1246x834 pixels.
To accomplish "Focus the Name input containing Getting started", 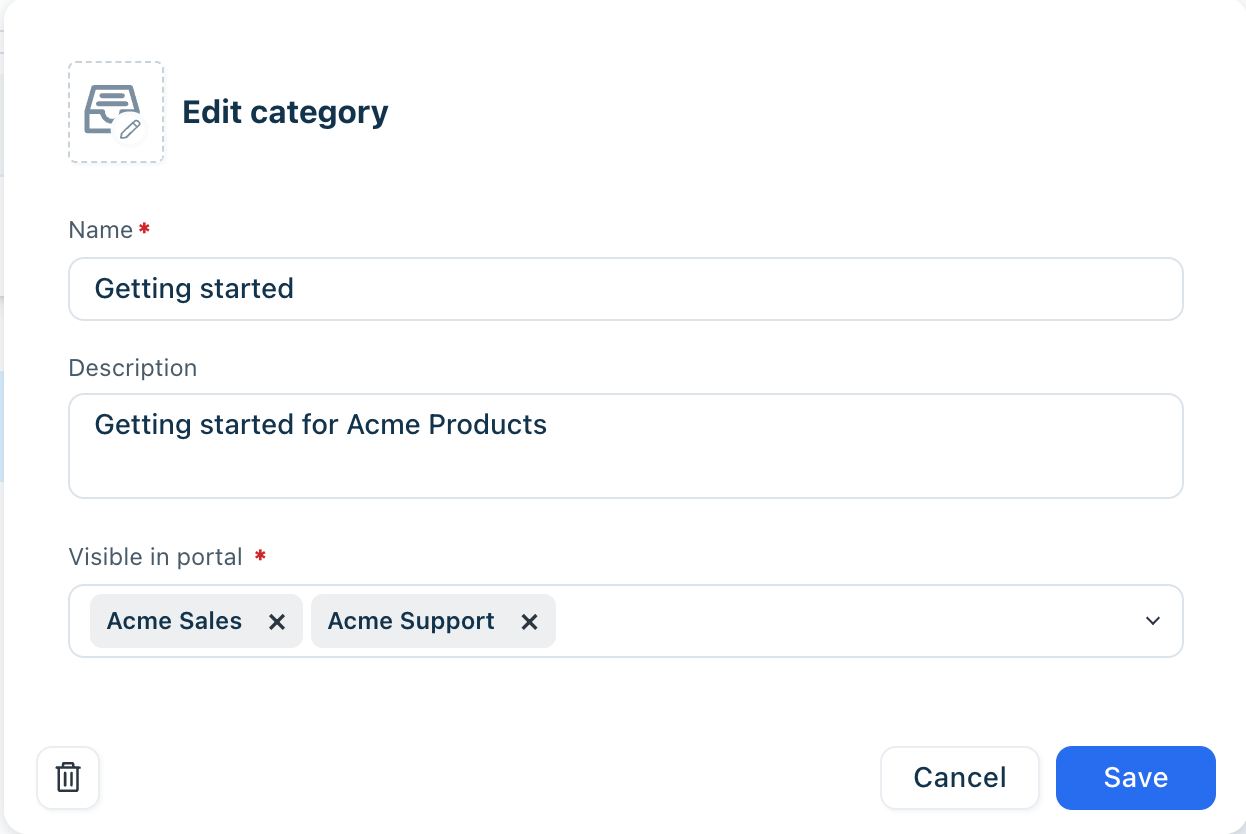I will click(626, 289).
